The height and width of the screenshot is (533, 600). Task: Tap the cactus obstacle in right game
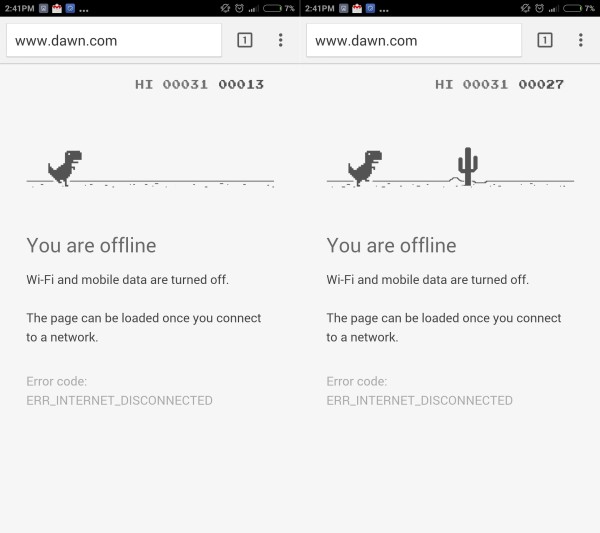pos(468,166)
